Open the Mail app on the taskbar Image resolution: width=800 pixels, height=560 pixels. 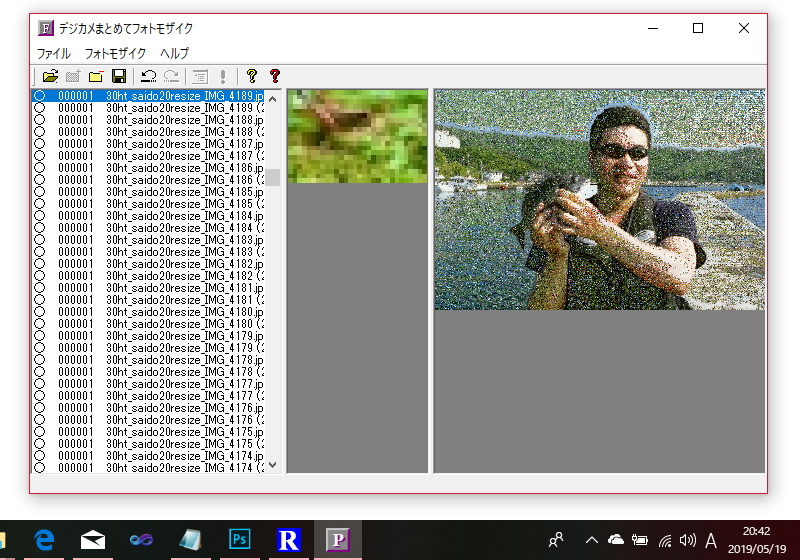93,540
